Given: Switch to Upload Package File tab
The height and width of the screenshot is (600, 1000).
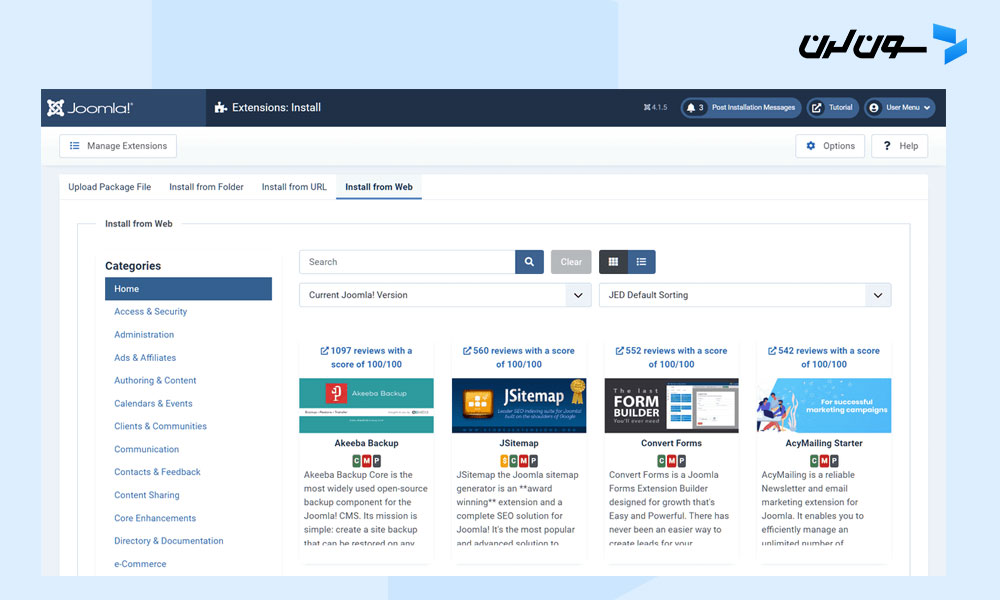Looking at the screenshot, I should click(110, 187).
